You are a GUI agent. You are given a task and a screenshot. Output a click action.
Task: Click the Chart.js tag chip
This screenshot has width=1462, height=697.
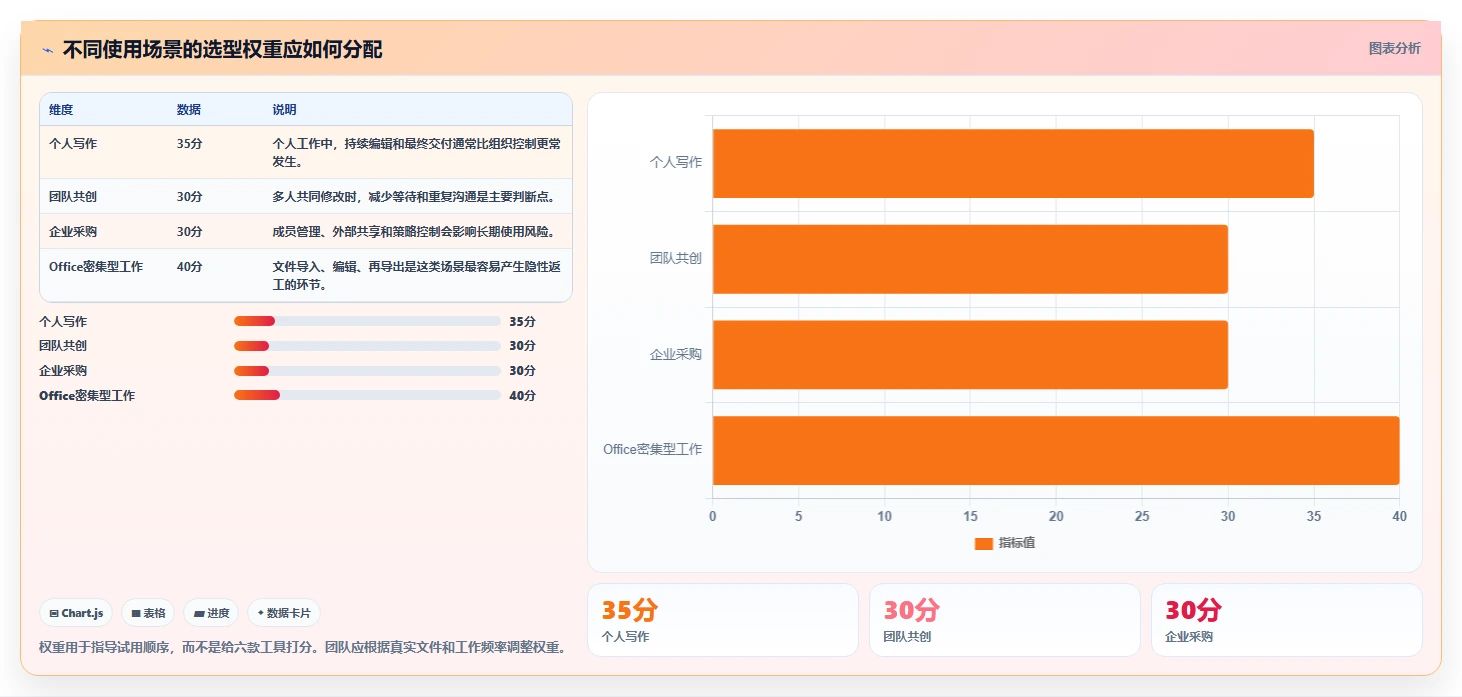pos(76,613)
